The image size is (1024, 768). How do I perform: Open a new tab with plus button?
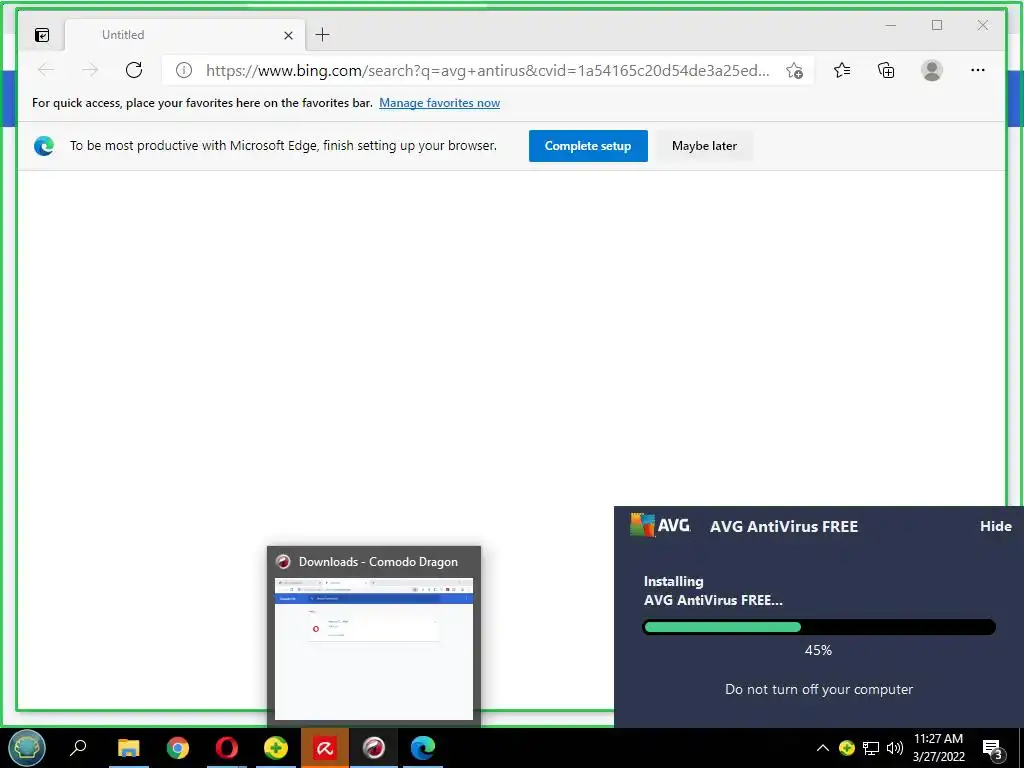tap(323, 35)
